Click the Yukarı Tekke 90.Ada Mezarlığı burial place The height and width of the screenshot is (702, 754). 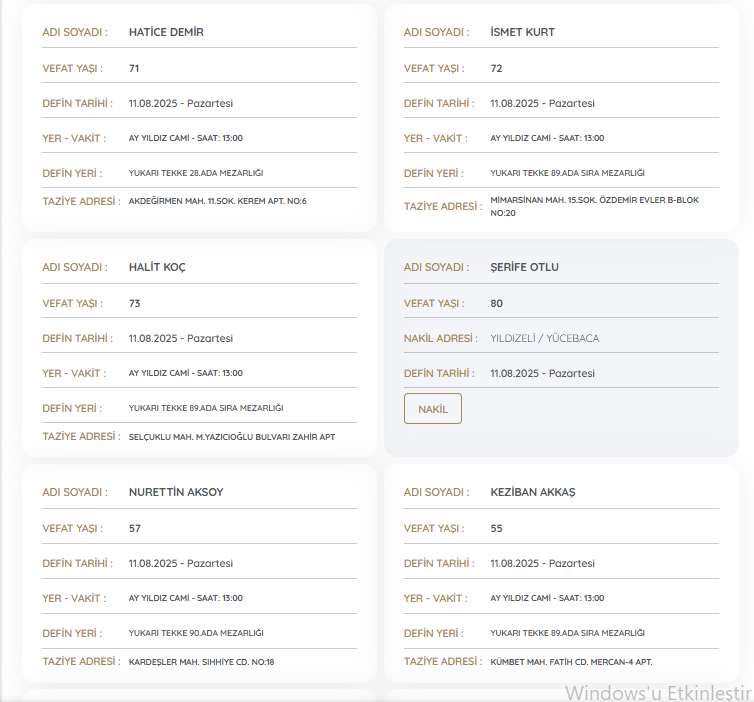click(x=196, y=633)
